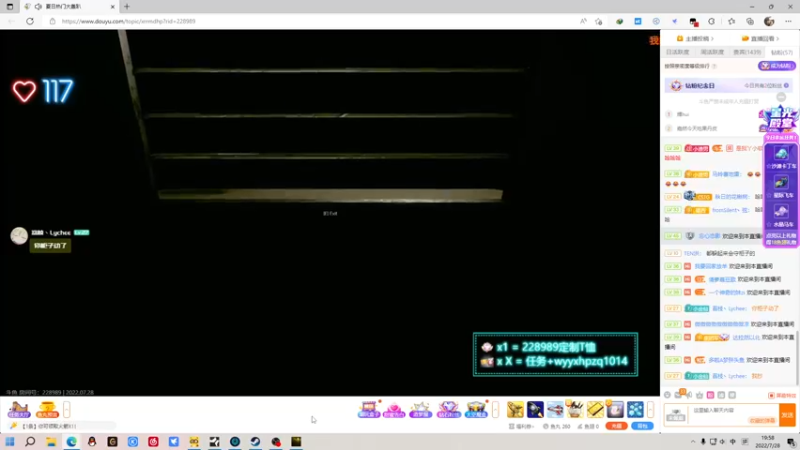This screenshot has width=800, height=450.
Task: Switch to the 贵宾(143) tab
Action: pyautogui.click(x=747, y=52)
